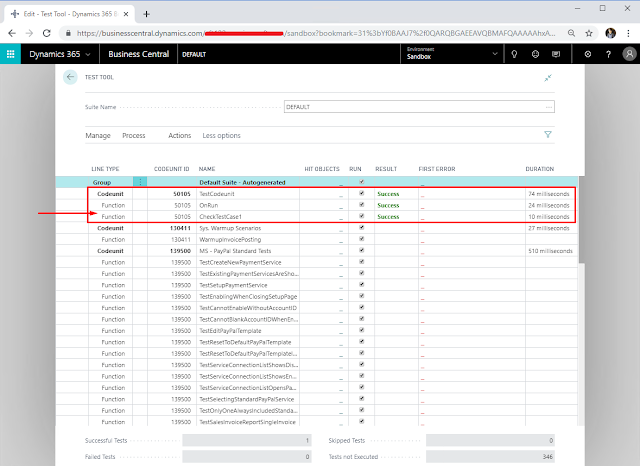Viewport: 640px width, 466px height.
Task: Click the browser forward arrow
Action: pyautogui.click(x=29, y=33)
